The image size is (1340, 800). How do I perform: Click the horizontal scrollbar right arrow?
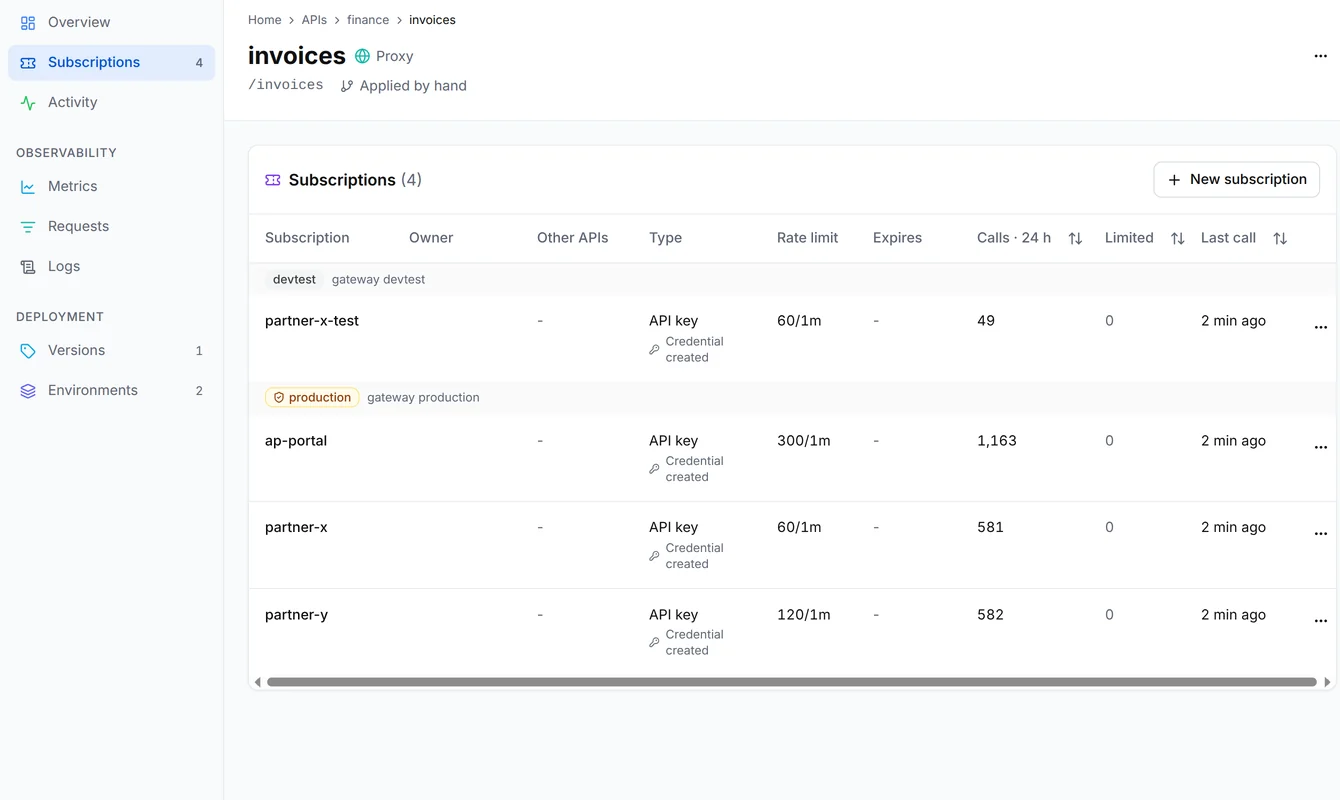[1327, 682]
